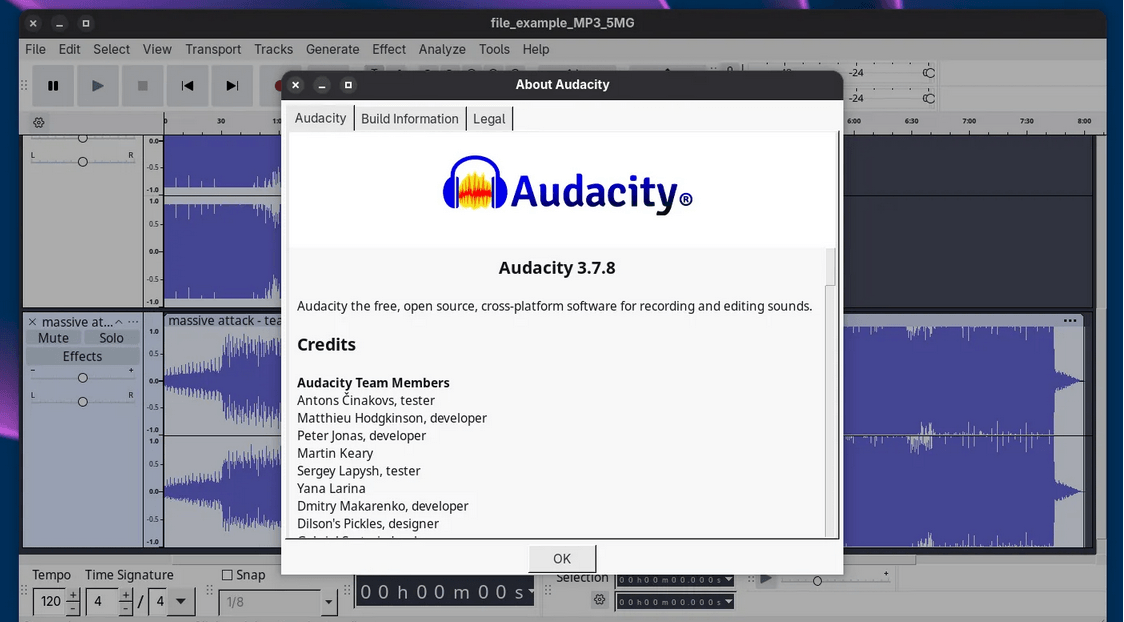This screenshot has height=622, width=1124.
Task: Open the massive attack track menu dots
Action: [x=133, y=322]
